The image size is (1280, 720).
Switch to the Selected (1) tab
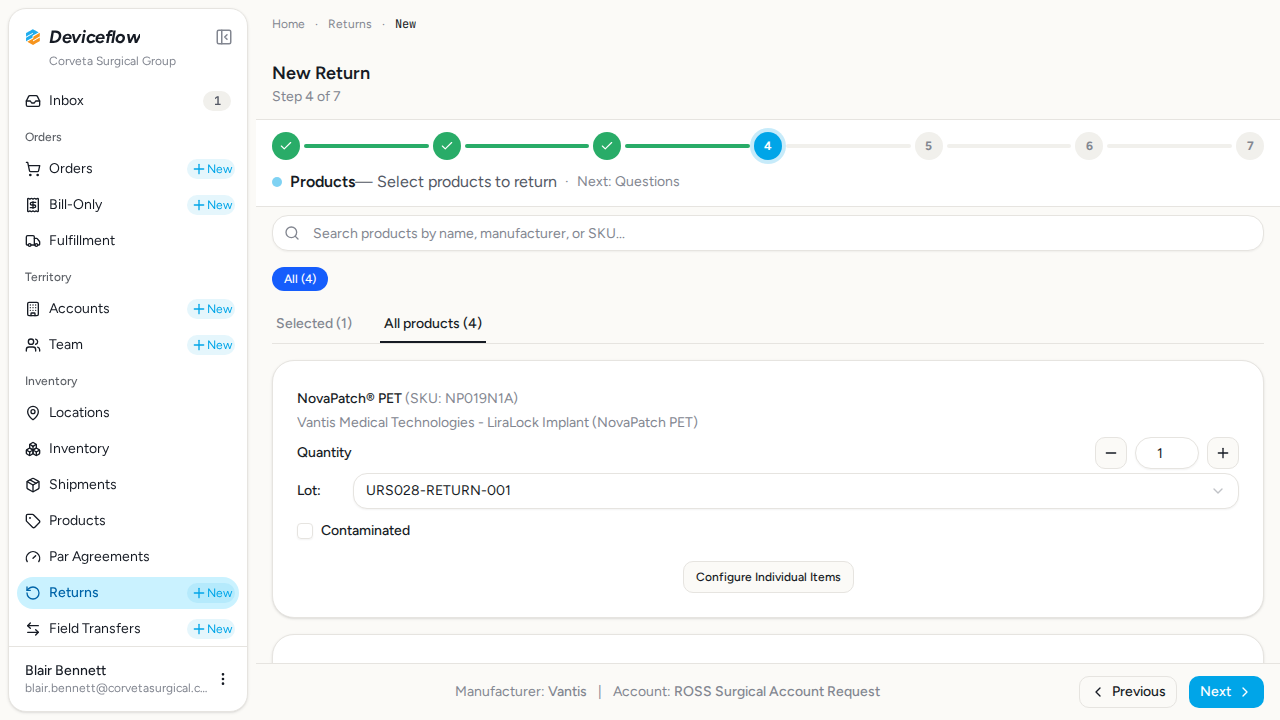(x=314, y=323)
